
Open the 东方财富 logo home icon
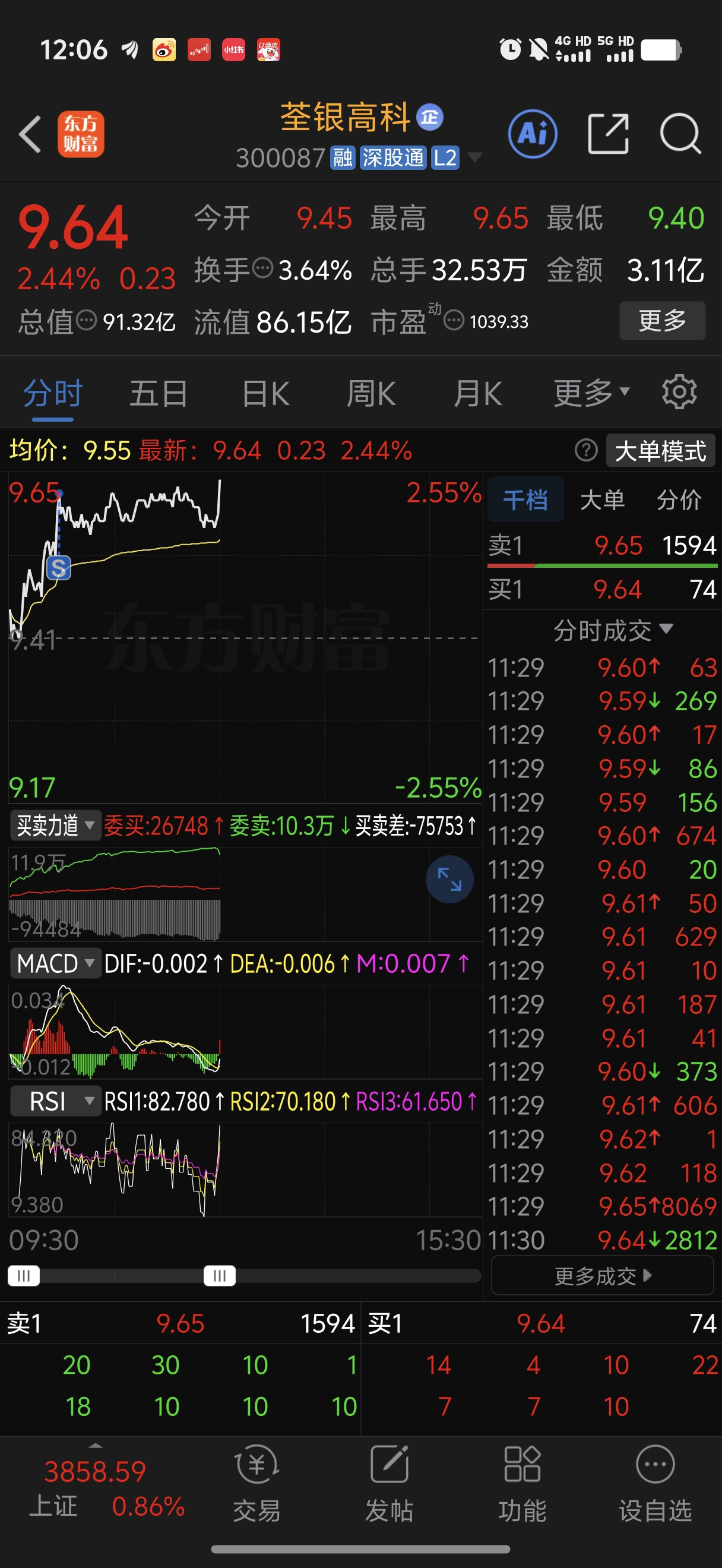click(81, 134)
